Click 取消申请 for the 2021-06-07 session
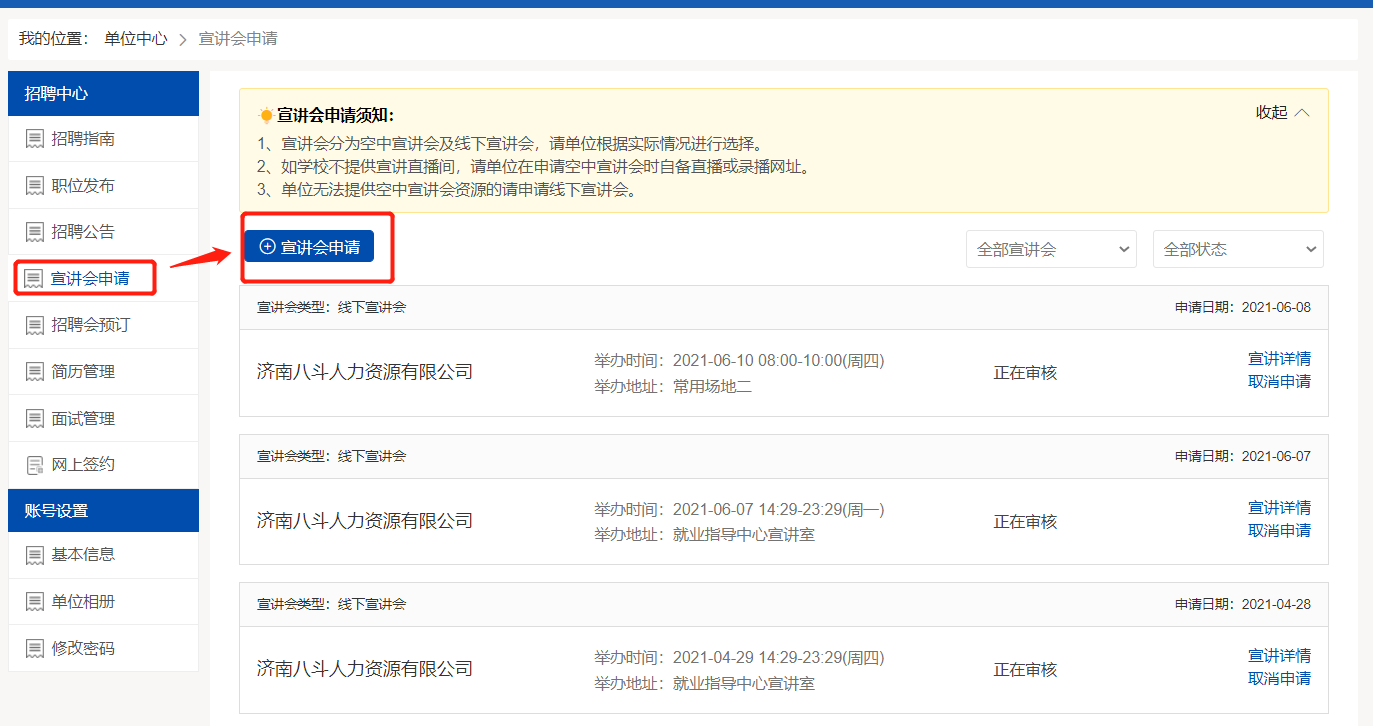 tap(1279, 530)
